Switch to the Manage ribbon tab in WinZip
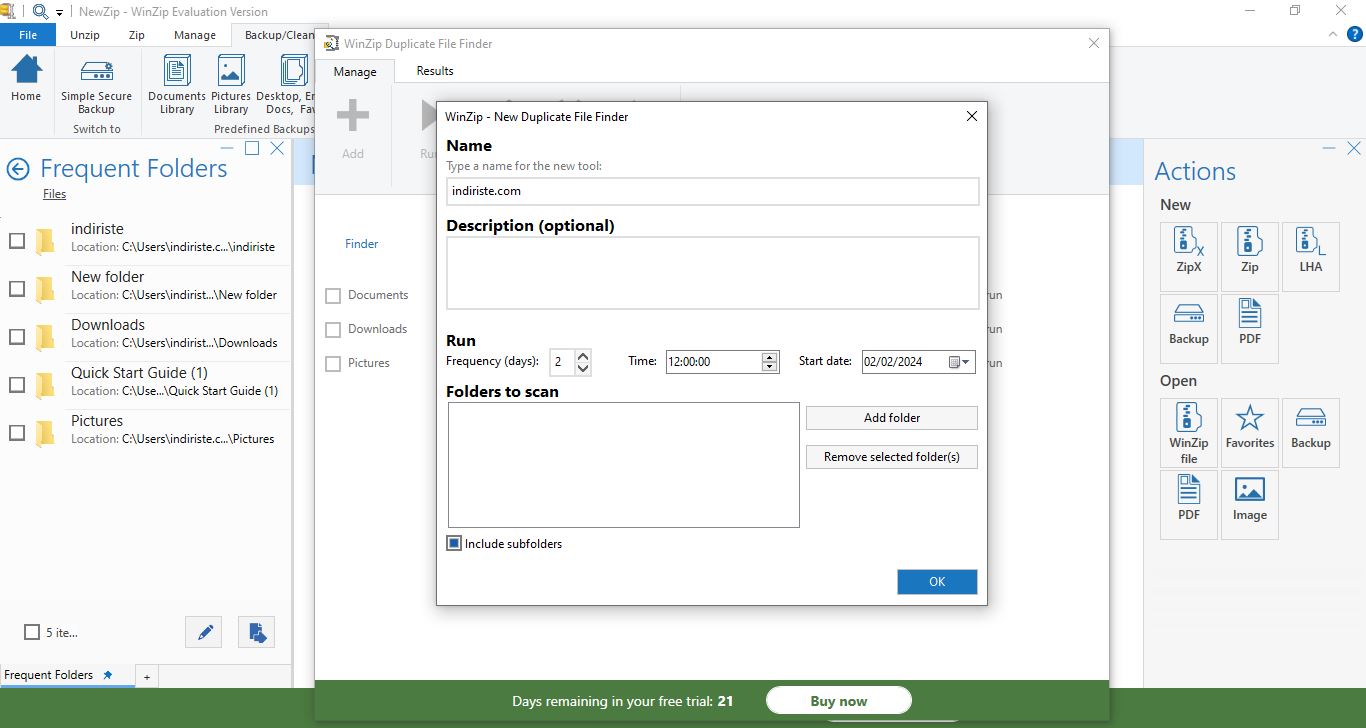The height and width of the screenshot is (728, 1366). [195, 35]
